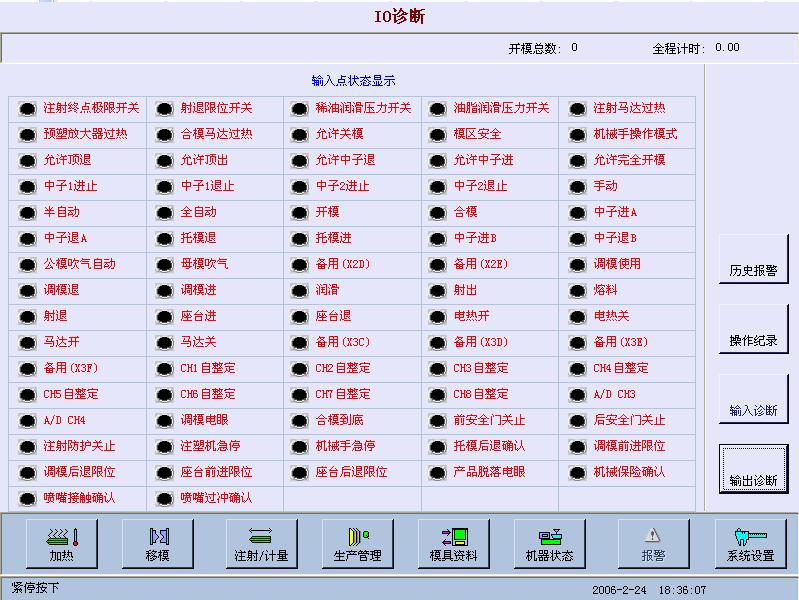Select the 调模使用 label

tap(618, 264)
